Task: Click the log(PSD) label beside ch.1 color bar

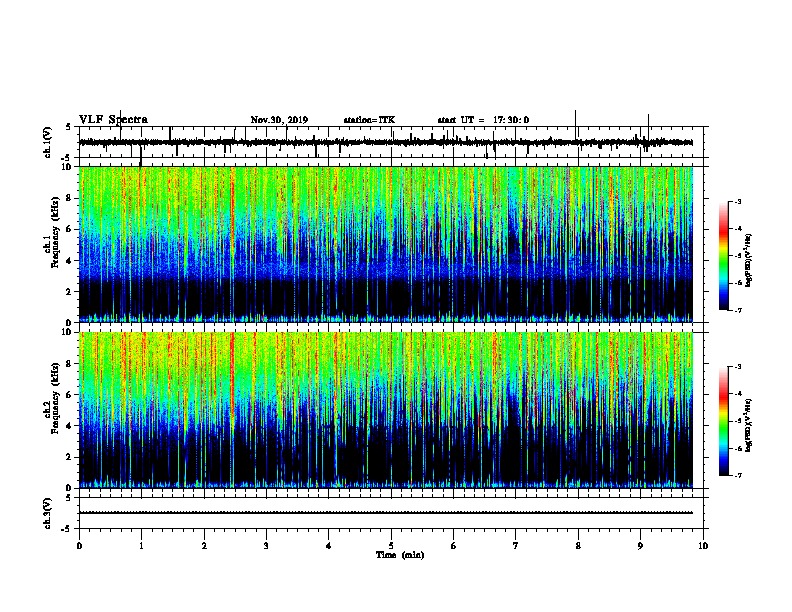Action: (748, 261)
